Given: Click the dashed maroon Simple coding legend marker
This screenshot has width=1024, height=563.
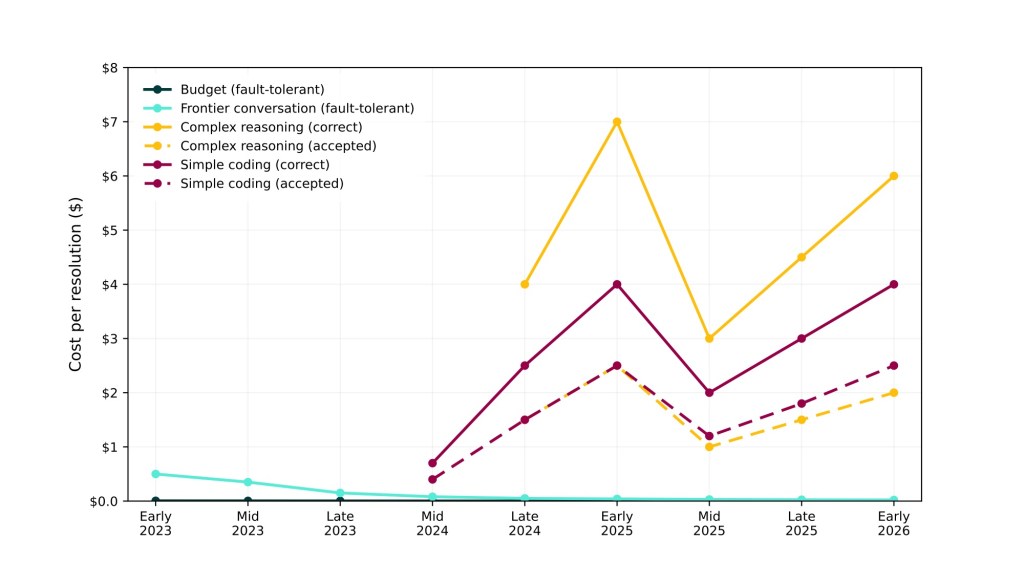Looking at the screenshot, I should pyautogui.click(x=157, y=184).
